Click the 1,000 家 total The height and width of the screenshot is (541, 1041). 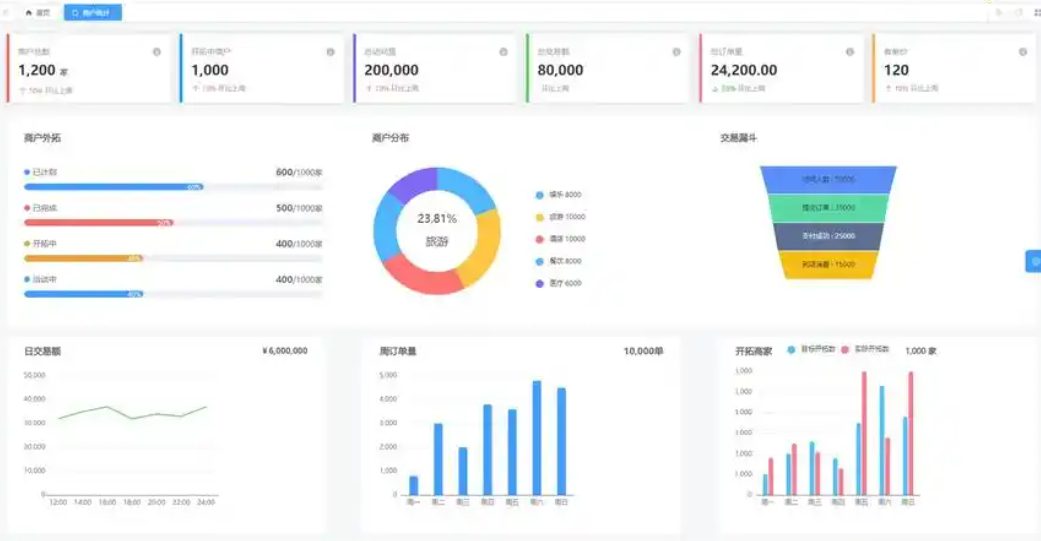(x=921, y=351)
